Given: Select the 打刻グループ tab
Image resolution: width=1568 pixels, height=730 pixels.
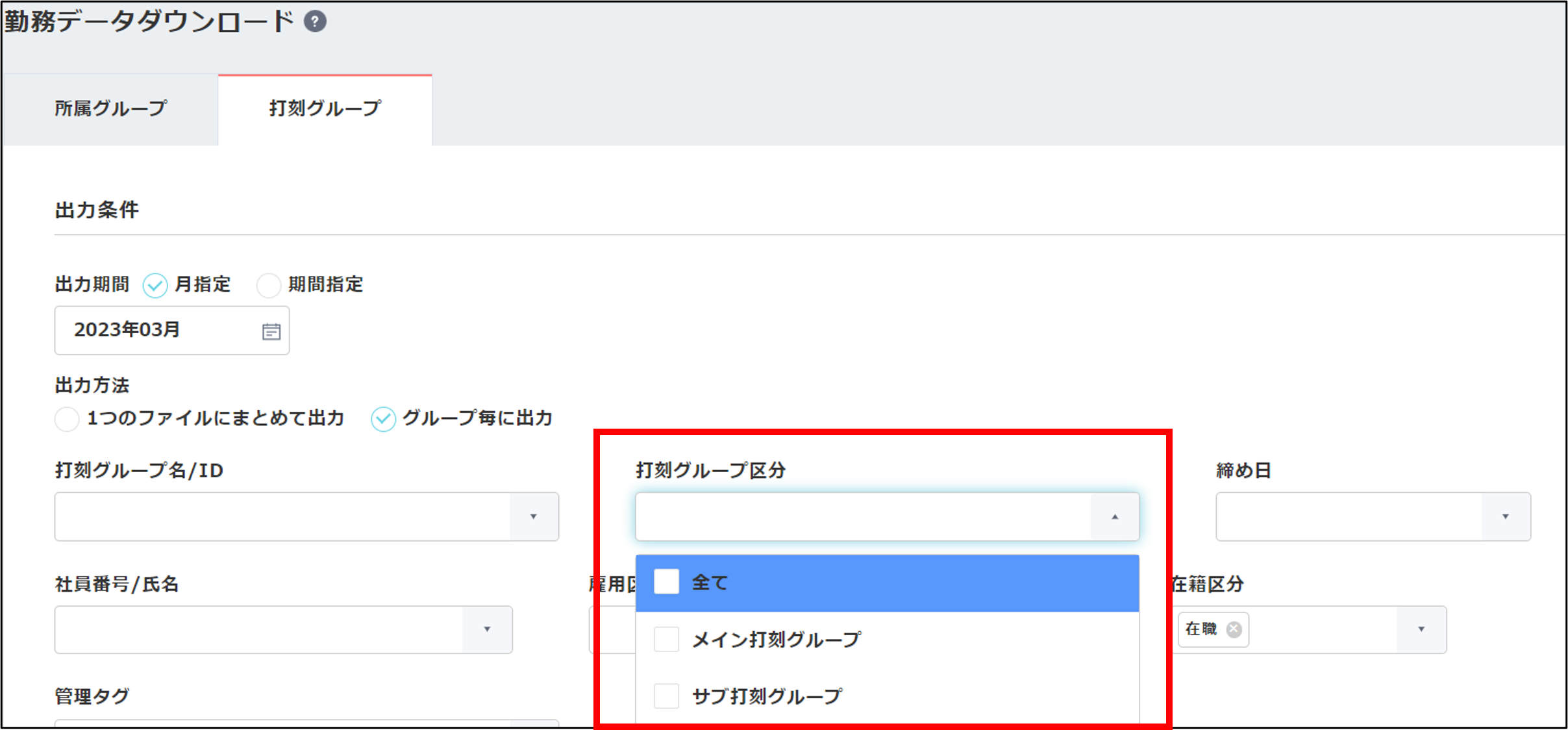Looking at the screenshot, I should 325,108.
